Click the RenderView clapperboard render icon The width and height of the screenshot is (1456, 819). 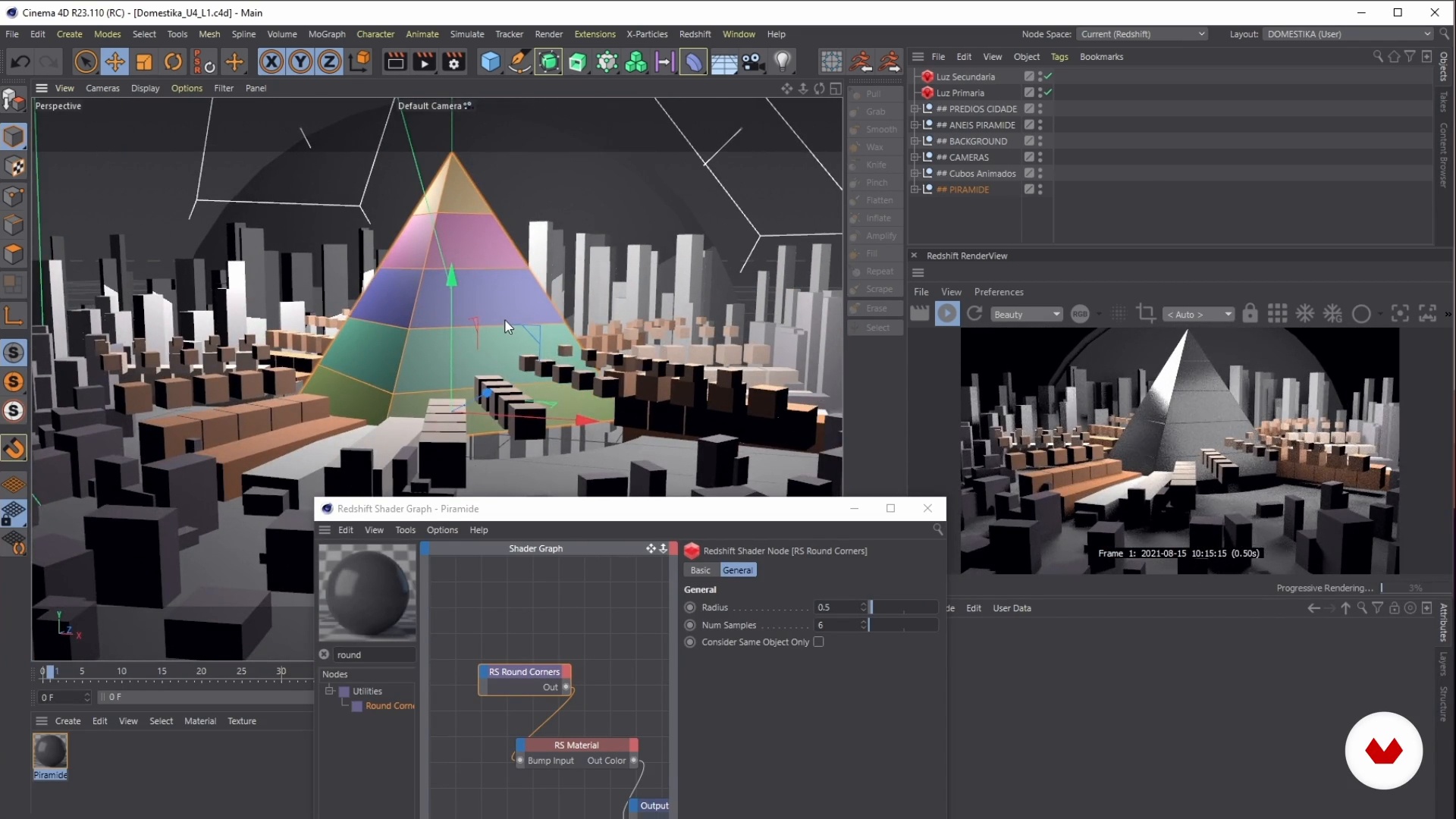pyautogui.click(x=919, y=314)
